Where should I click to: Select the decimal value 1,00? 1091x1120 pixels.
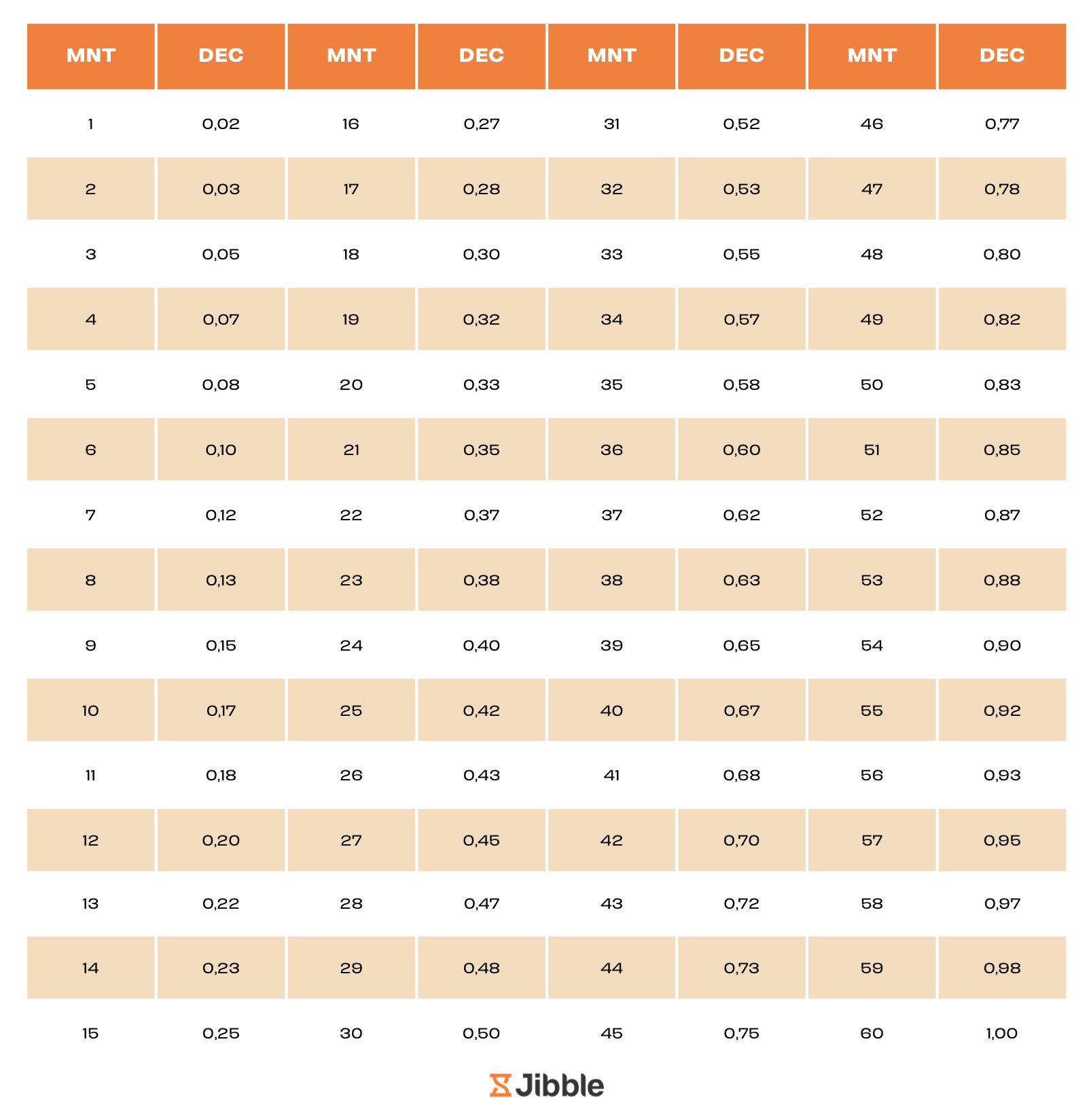click(x=1002, y=1033)
